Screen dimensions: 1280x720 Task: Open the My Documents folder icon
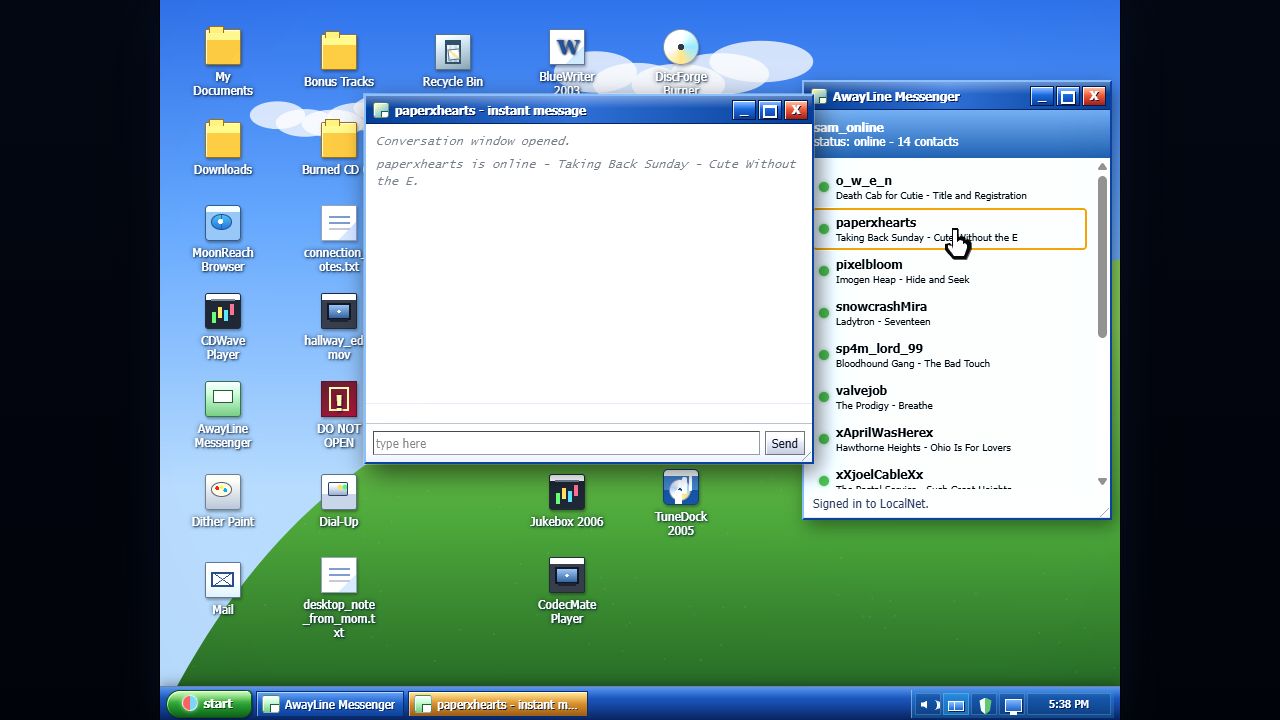point(222,62)
